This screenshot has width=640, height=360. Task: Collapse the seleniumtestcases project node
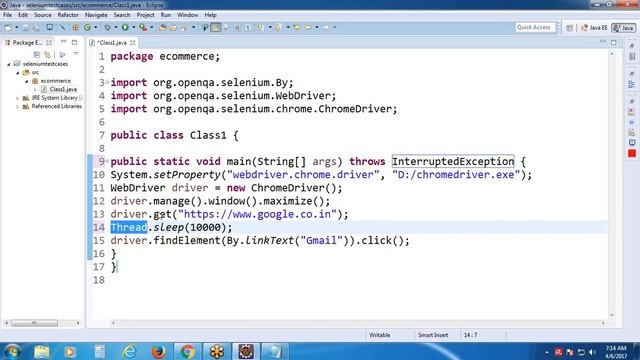tap(9, 64)
